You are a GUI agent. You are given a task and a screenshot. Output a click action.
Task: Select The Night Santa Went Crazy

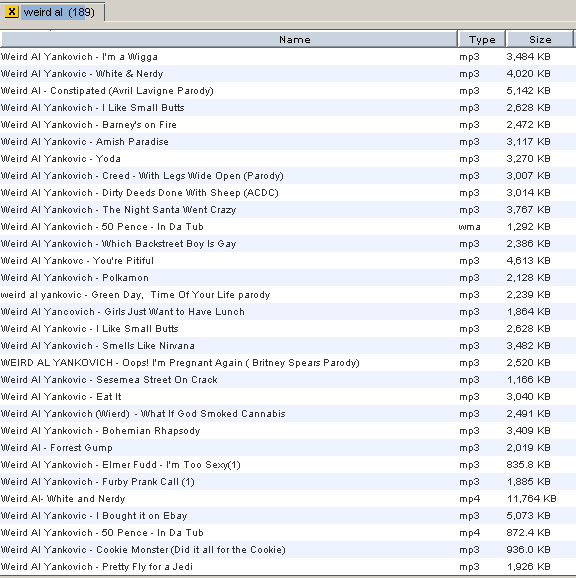288,210
